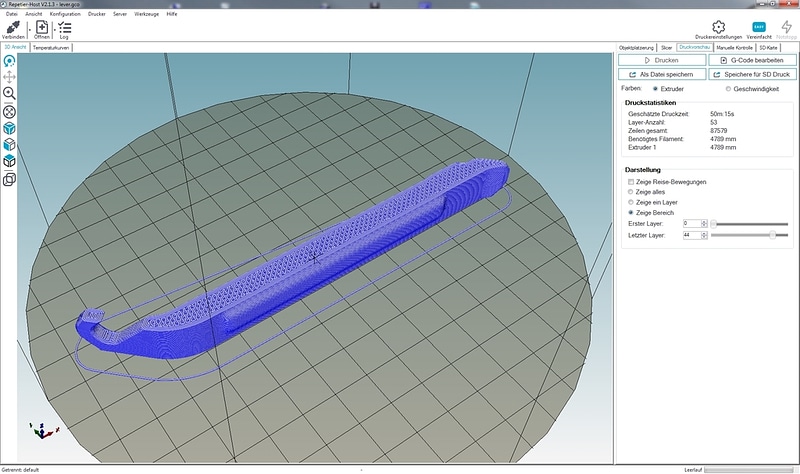Click the fit-to-view expand arrows icon
Image resolution: width=800 pixels, height=474 pixels.
point(9,112)
